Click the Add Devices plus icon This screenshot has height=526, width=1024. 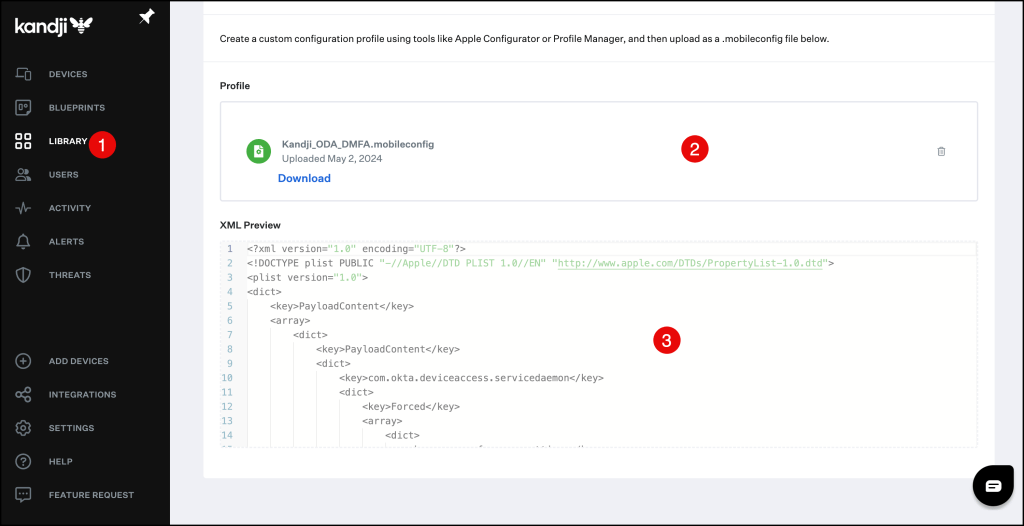point(23,361)
